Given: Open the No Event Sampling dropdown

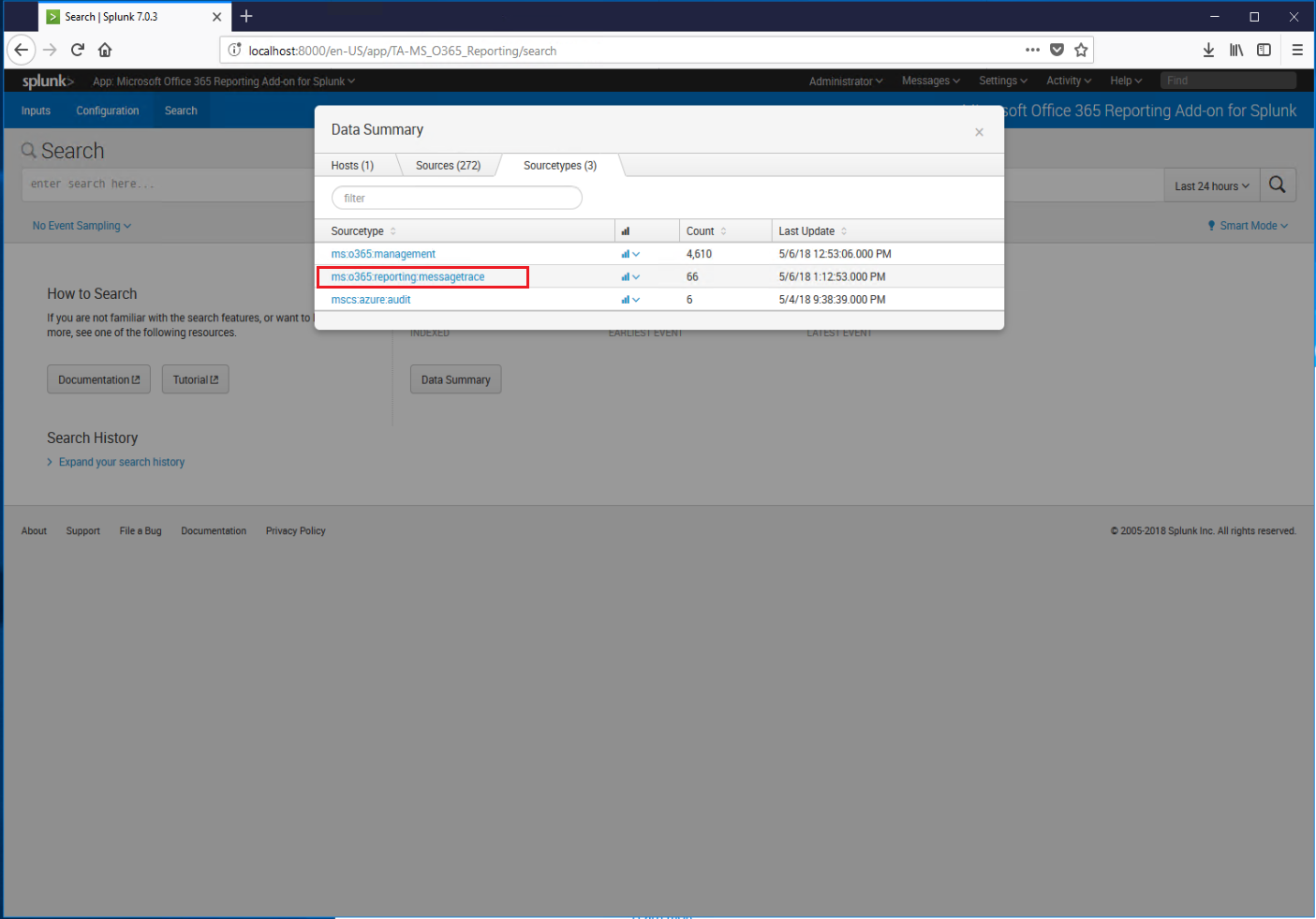Looking at the screenshot, I should click(x=81, y=225).
